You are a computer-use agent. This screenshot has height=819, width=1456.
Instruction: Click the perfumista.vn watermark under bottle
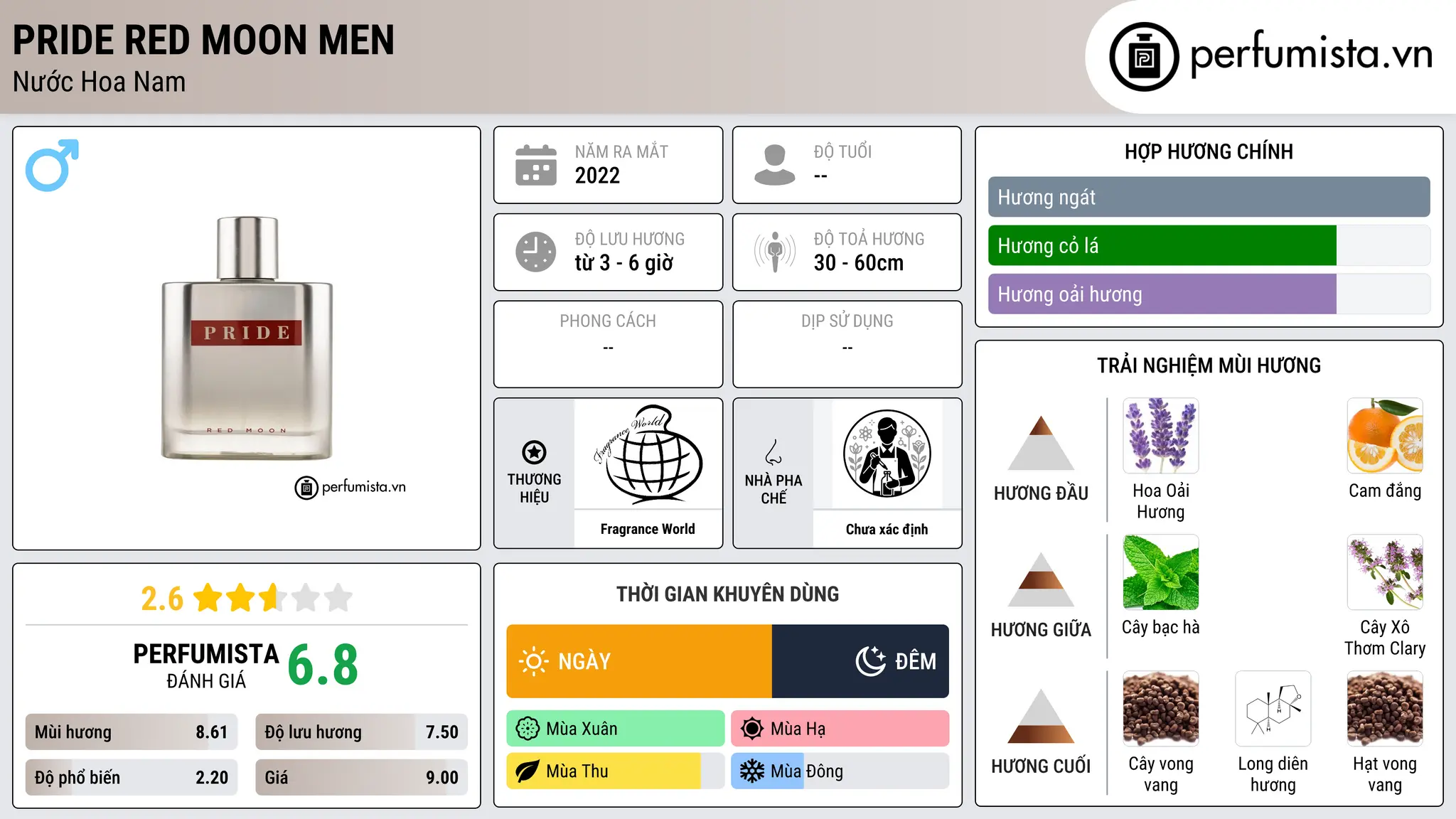tap(350, 487)
